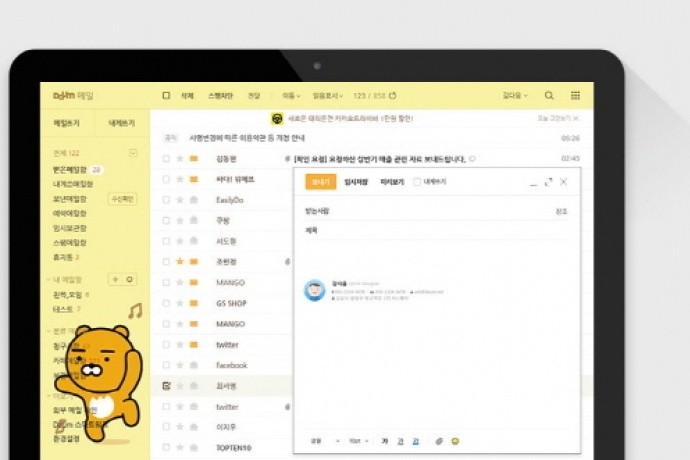Click the 제목 subject field
Screen dimensions: 690x460
click(436, 231)
